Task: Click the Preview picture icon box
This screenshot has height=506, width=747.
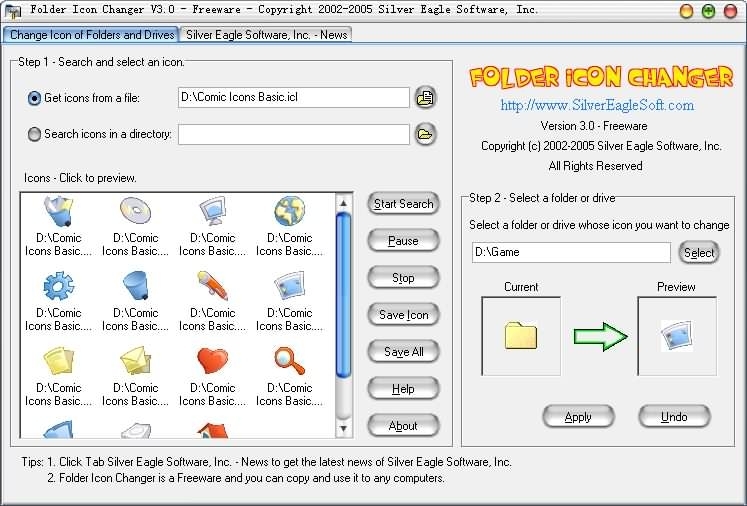Action: click(677, 336)
